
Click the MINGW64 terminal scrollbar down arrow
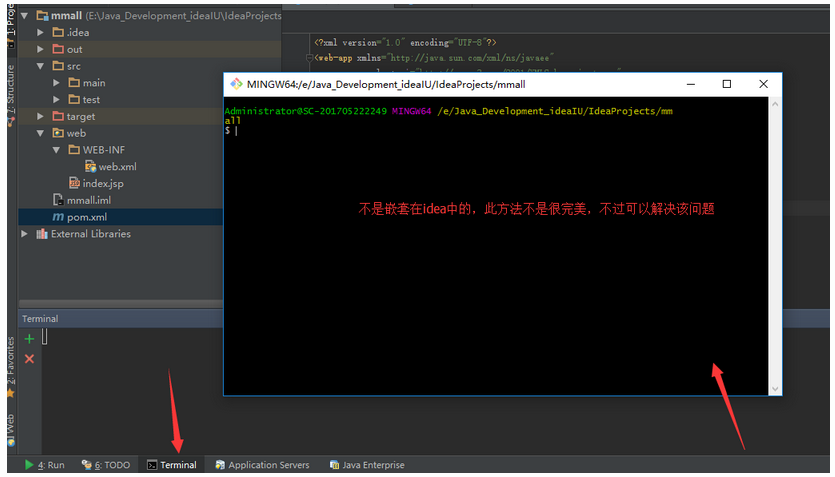[774, 387]
